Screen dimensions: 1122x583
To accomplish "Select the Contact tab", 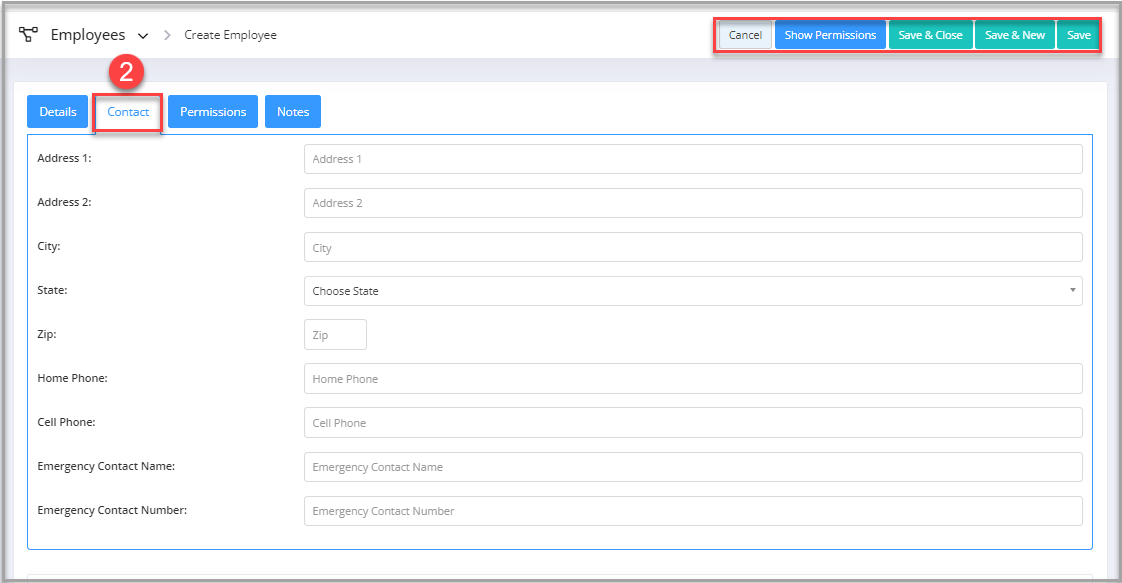I will click(128, 112).
